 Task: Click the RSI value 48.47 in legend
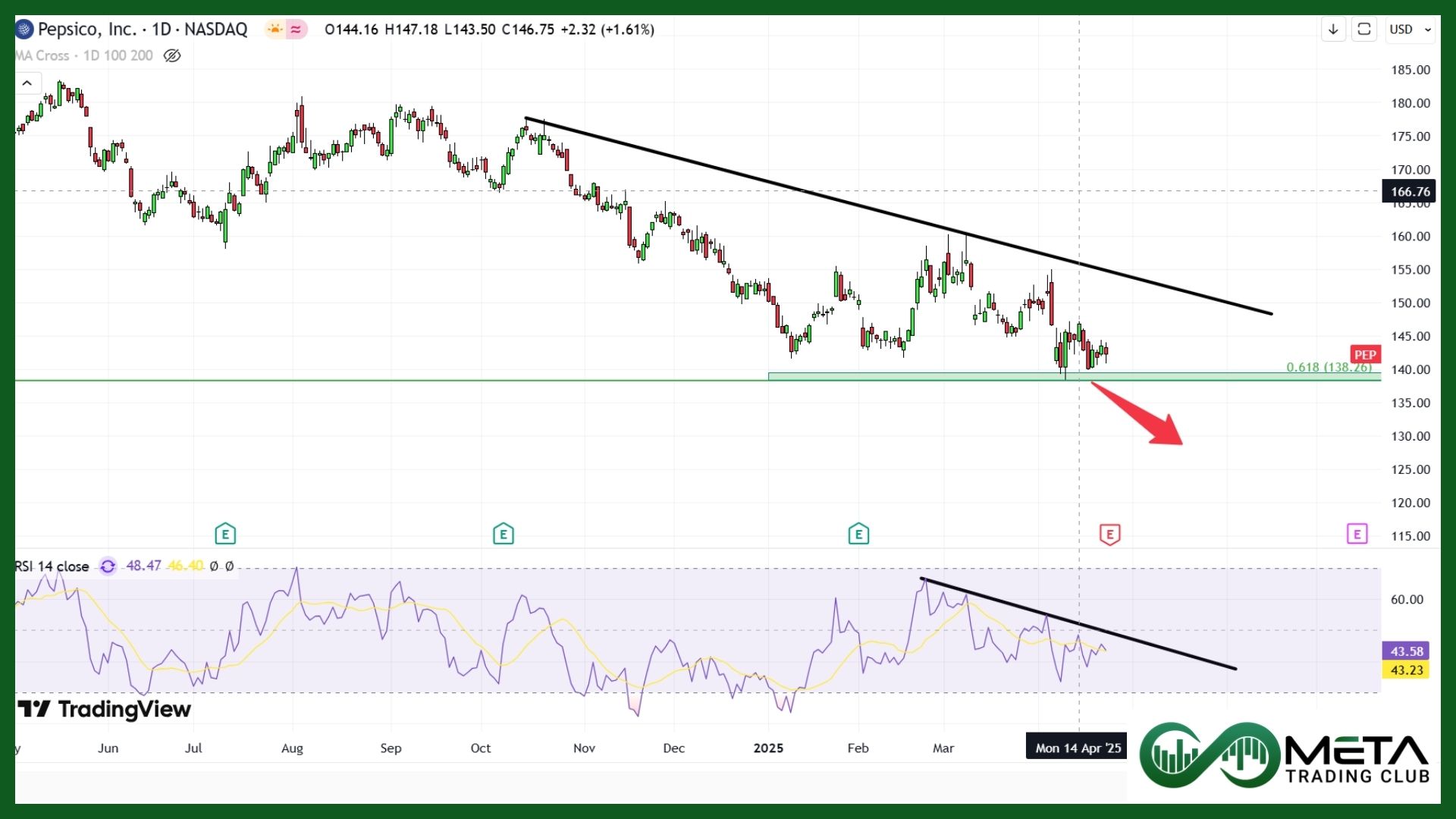[143, 566]
